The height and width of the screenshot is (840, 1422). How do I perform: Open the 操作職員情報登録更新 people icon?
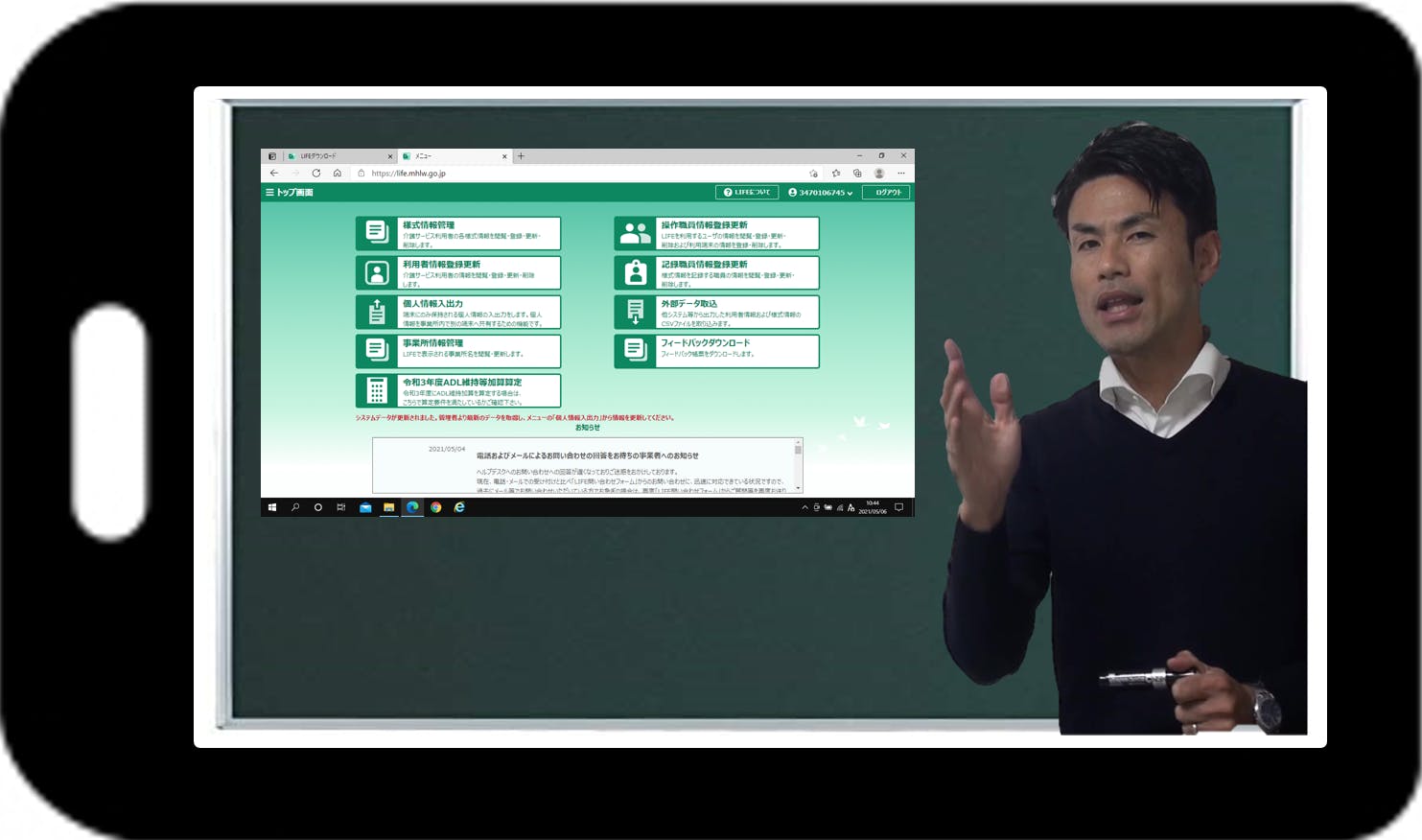tap(635, 233)
